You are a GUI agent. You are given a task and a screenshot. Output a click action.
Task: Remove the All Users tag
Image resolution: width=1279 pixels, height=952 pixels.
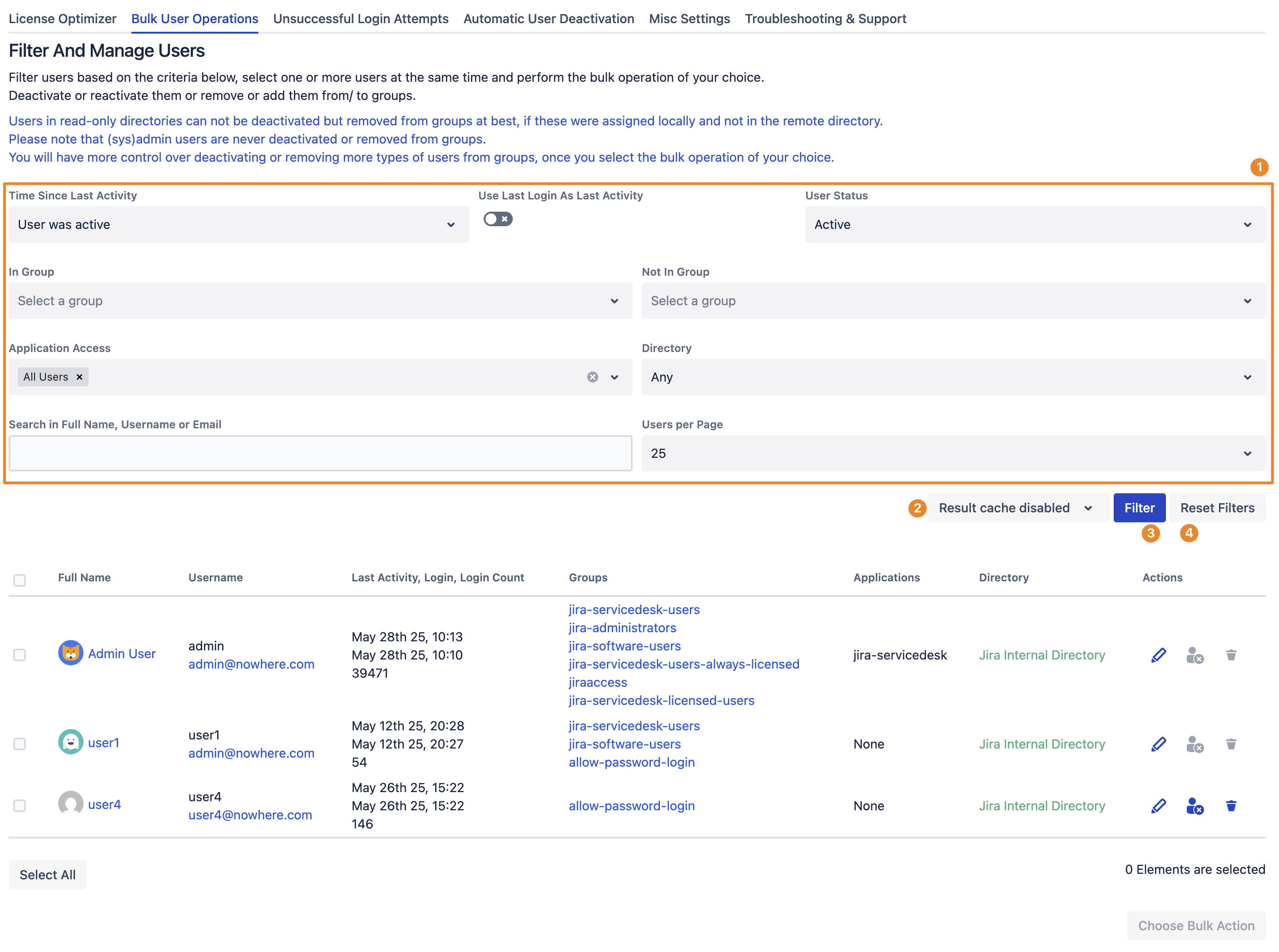click(x=79, y=377)
